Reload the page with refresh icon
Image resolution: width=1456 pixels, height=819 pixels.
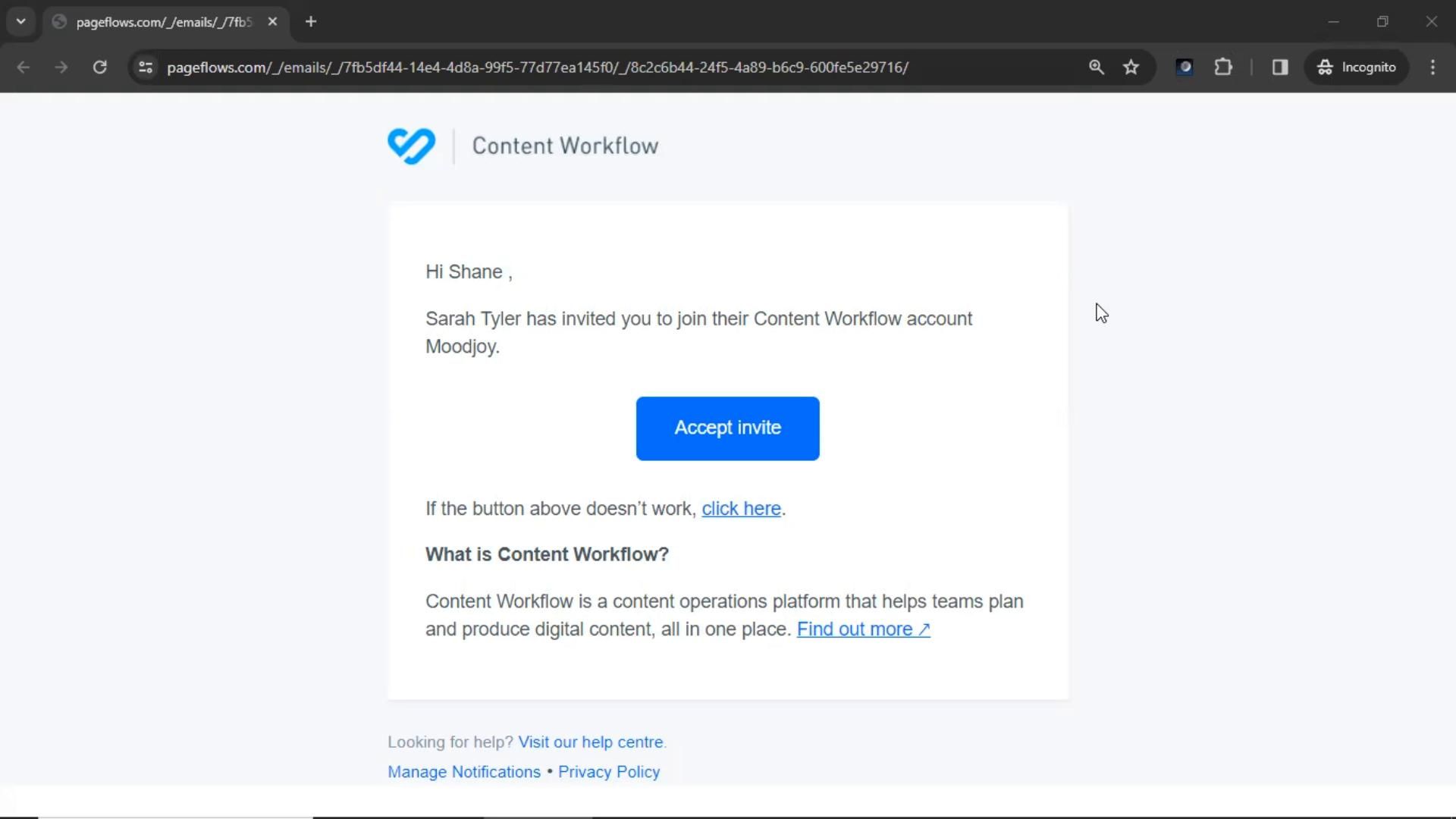pyautogui.click(x=99, y=67)
